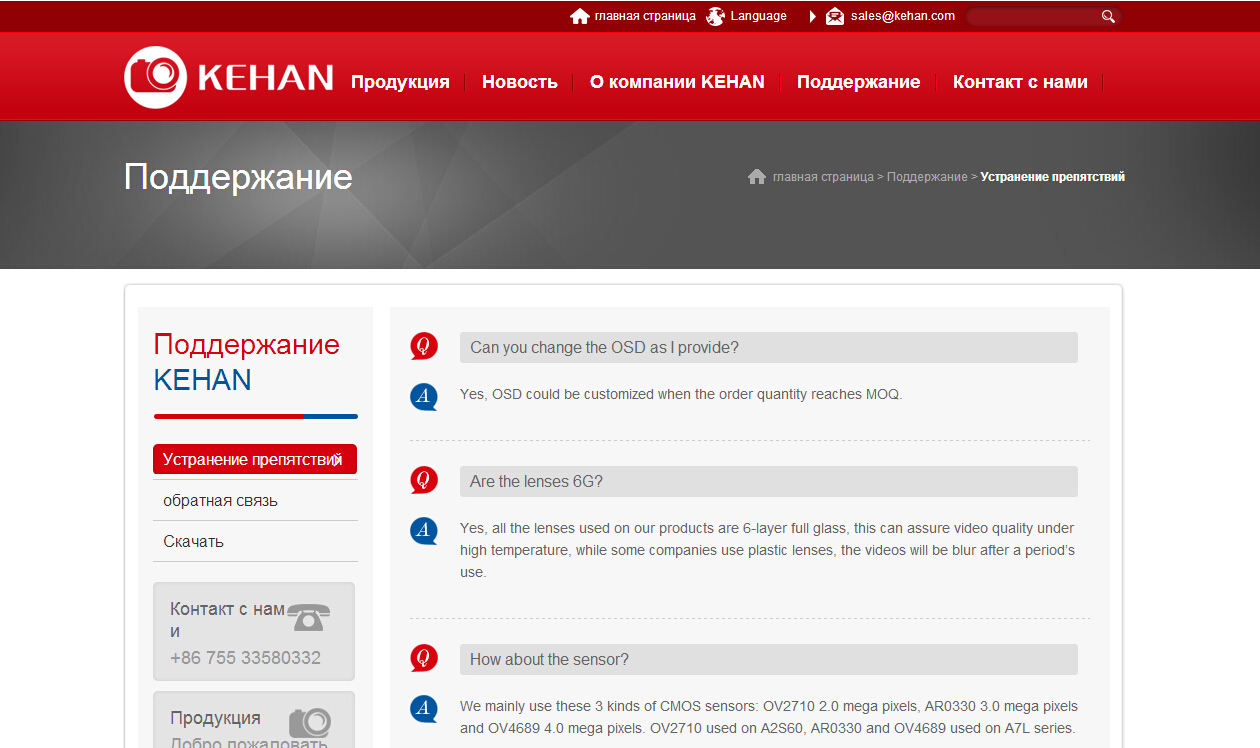Viewport: 1260px width, 748px height.
Task: Click the 'Can you change the OSD' question bar
Action: [768, 347]
